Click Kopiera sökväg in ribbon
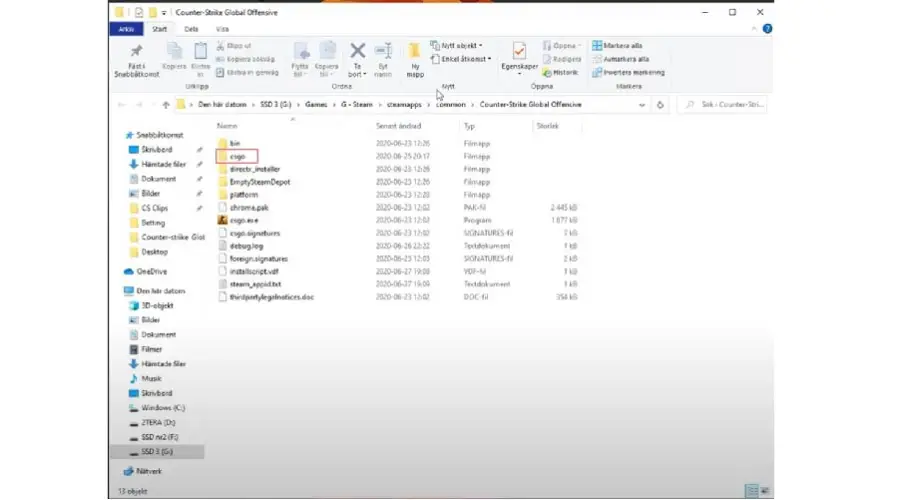This screenshot has height=500, width=899. (245, 59)
